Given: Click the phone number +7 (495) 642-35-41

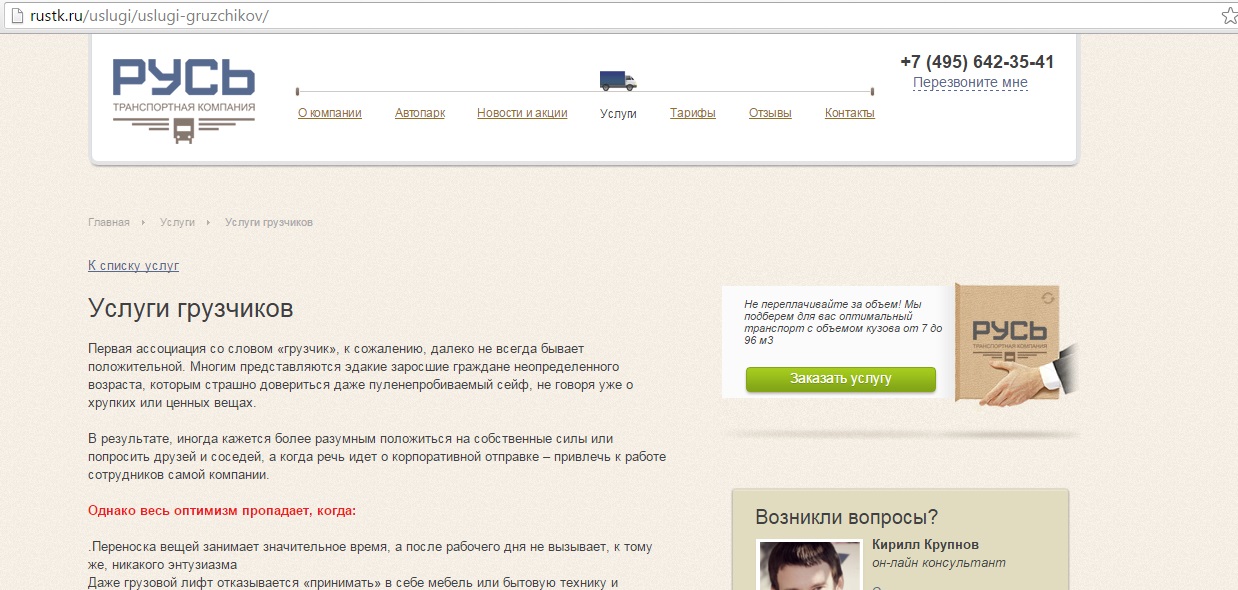Looking at the screenshot, I should [977, 62].
